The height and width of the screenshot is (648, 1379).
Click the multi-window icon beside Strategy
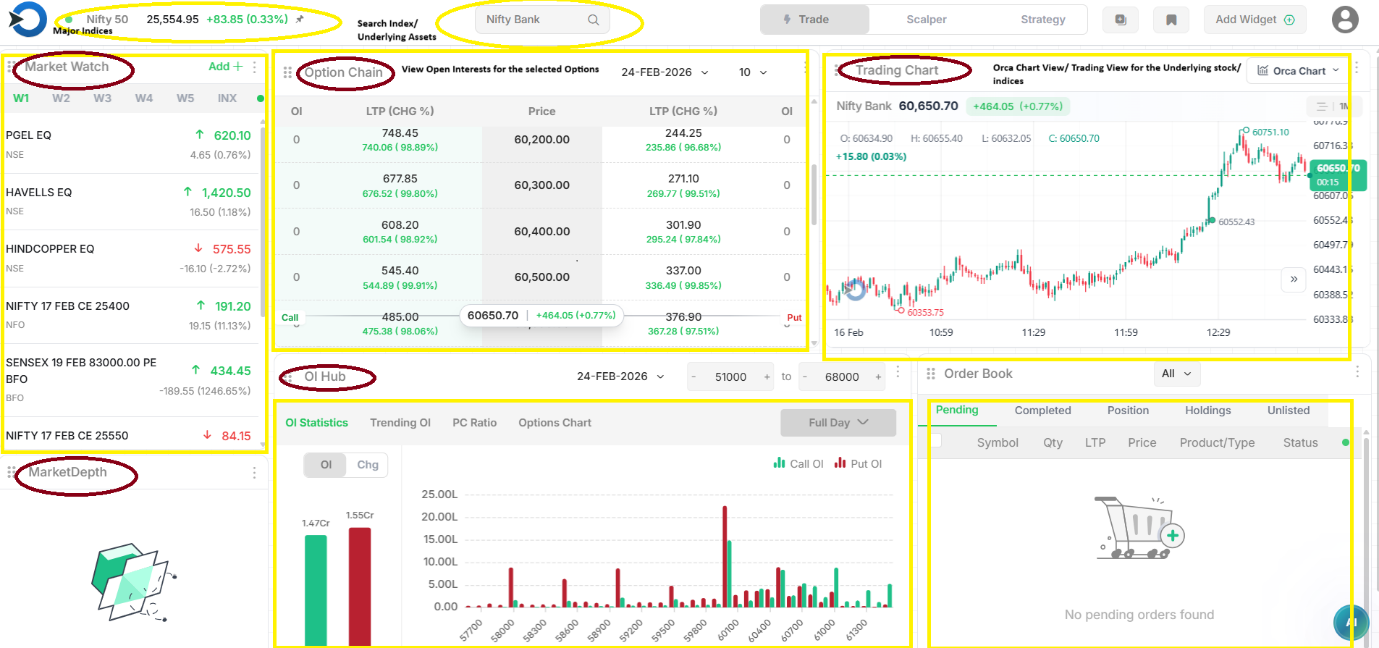click(x=1120, y=20)
